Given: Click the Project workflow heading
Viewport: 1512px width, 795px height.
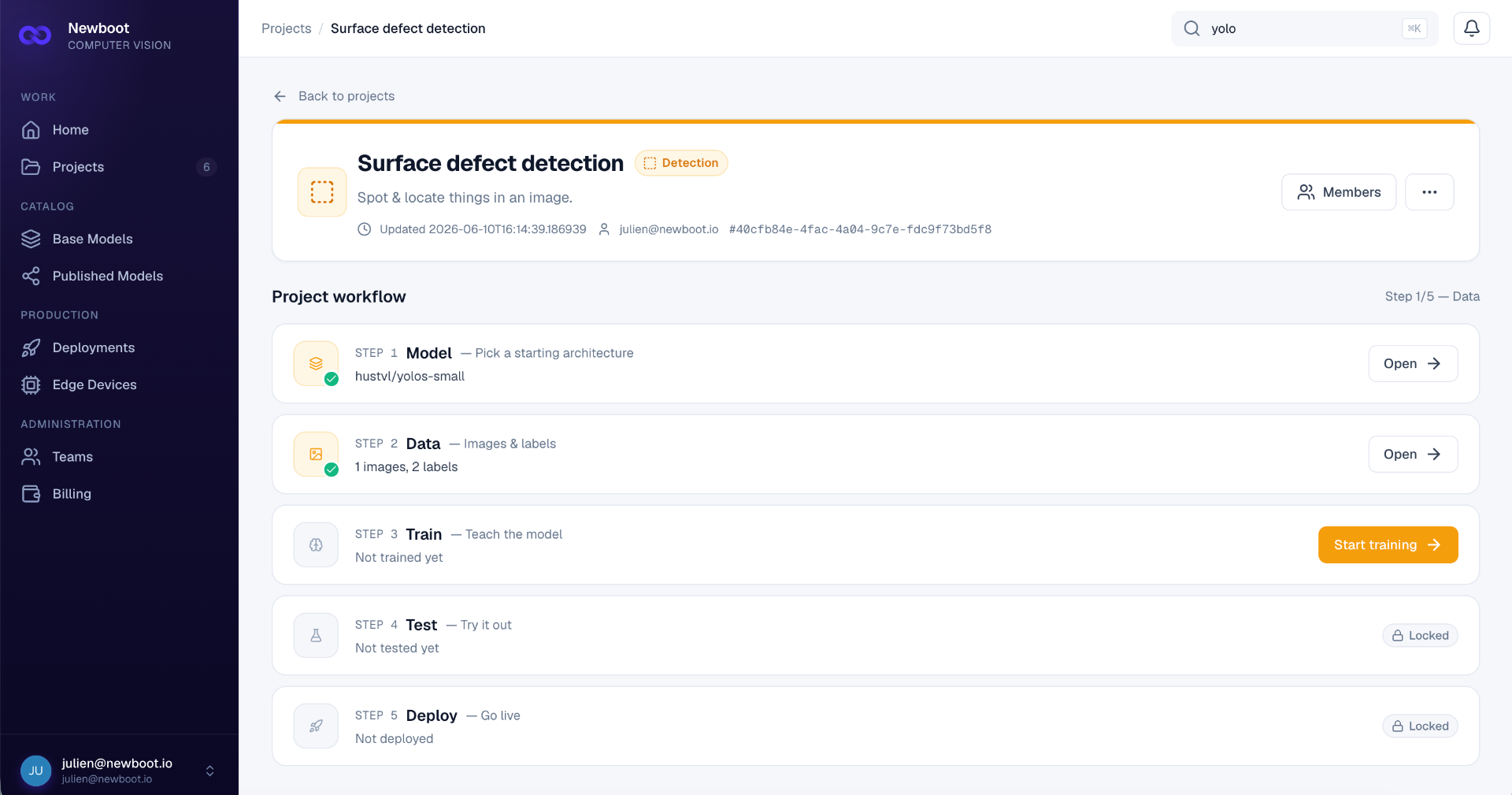Looking at the screenshot, I should [339, 297].
